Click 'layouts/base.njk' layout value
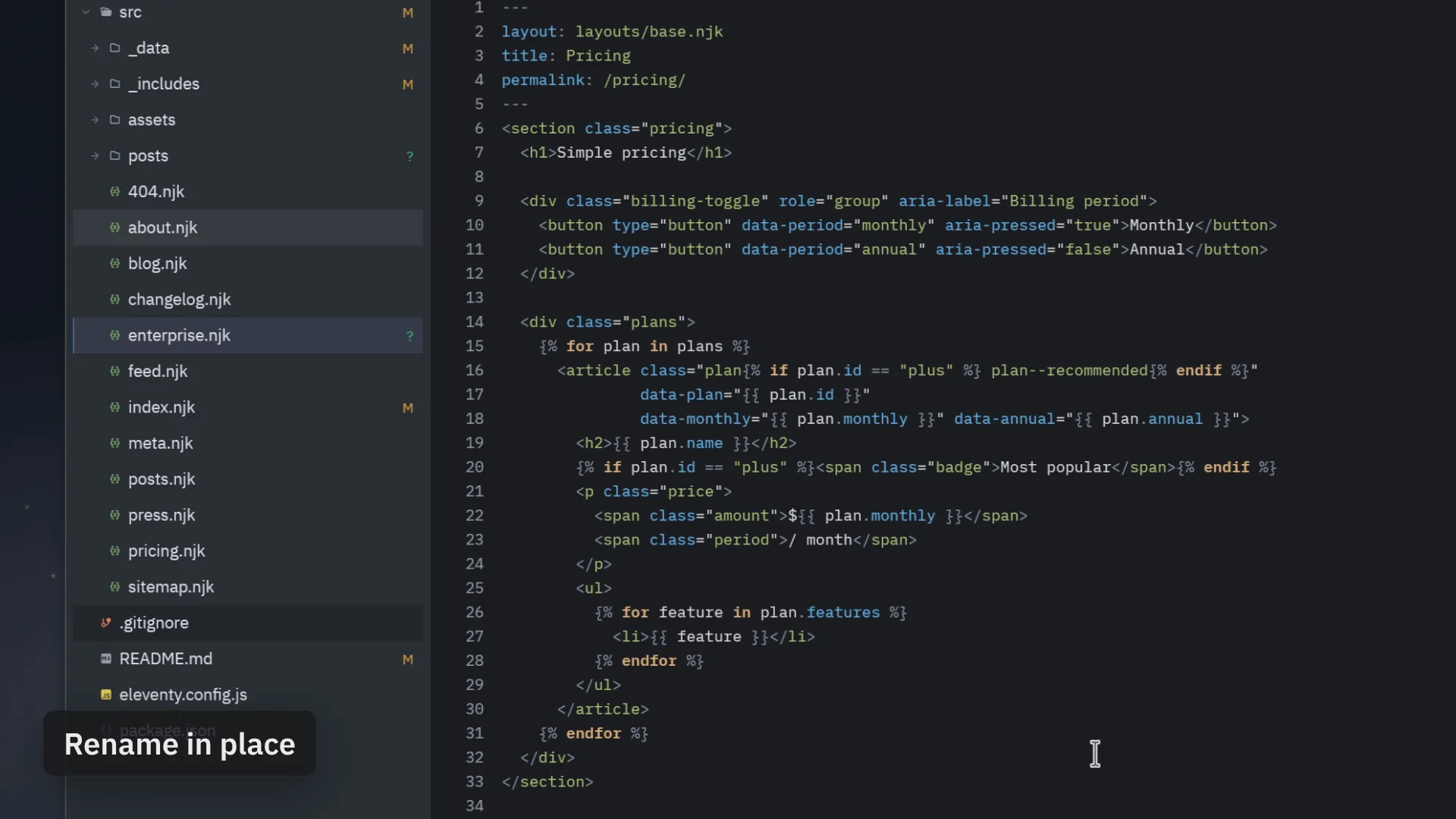 point(648,32)
